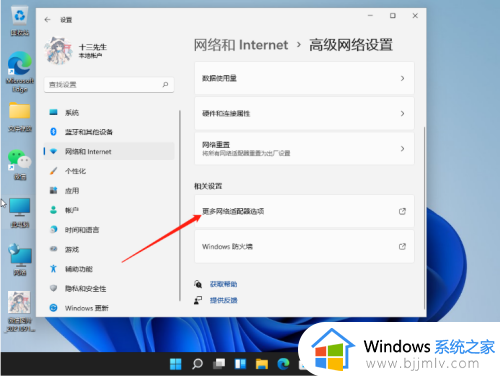The height and width of the screenshot is (377, 500).
Task: Click the 个性化 paintbrush icon
Action: pos(53,171)
